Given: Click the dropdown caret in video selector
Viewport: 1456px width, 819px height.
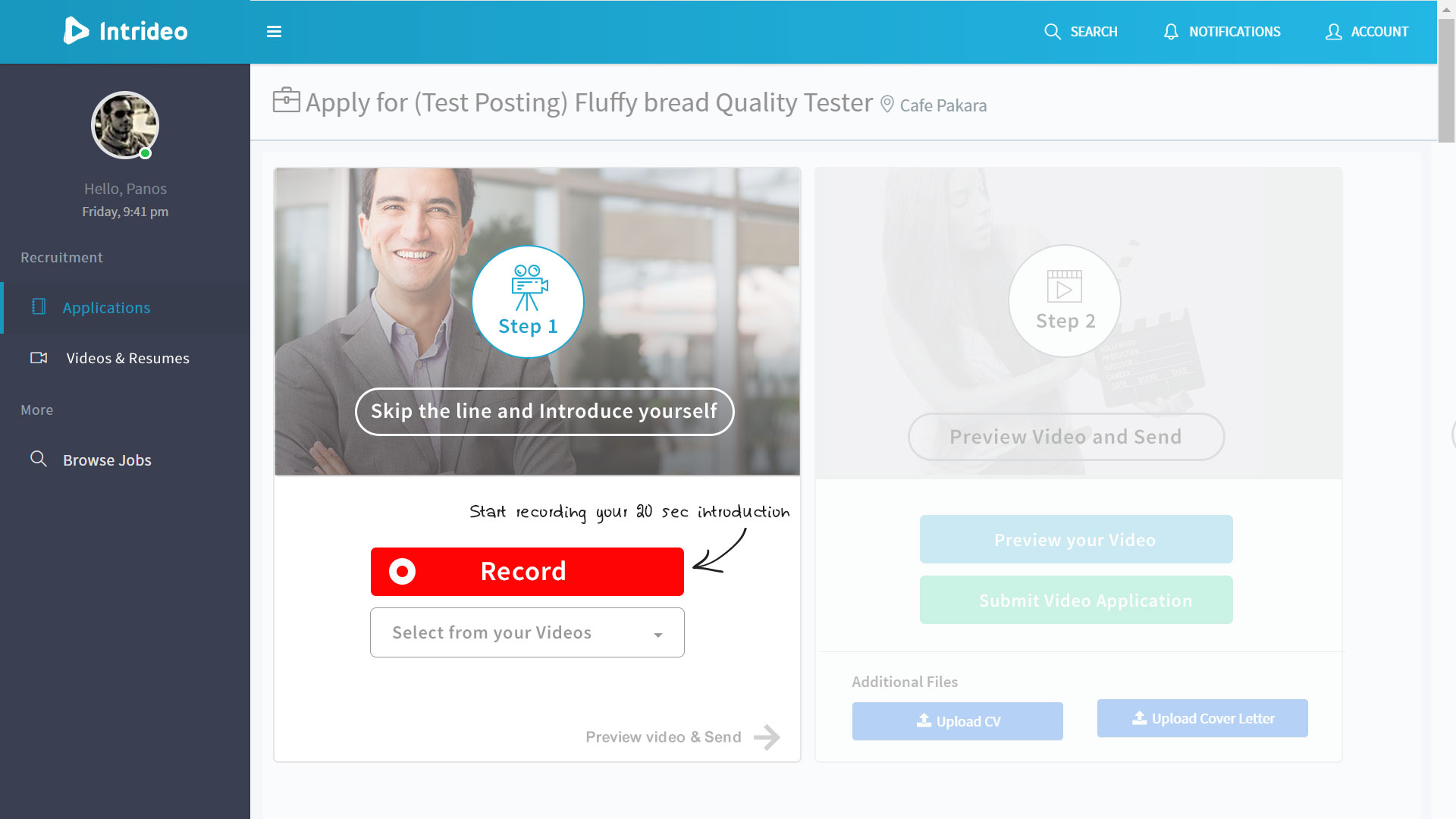Looking at the screenshot, I should 658,635.
